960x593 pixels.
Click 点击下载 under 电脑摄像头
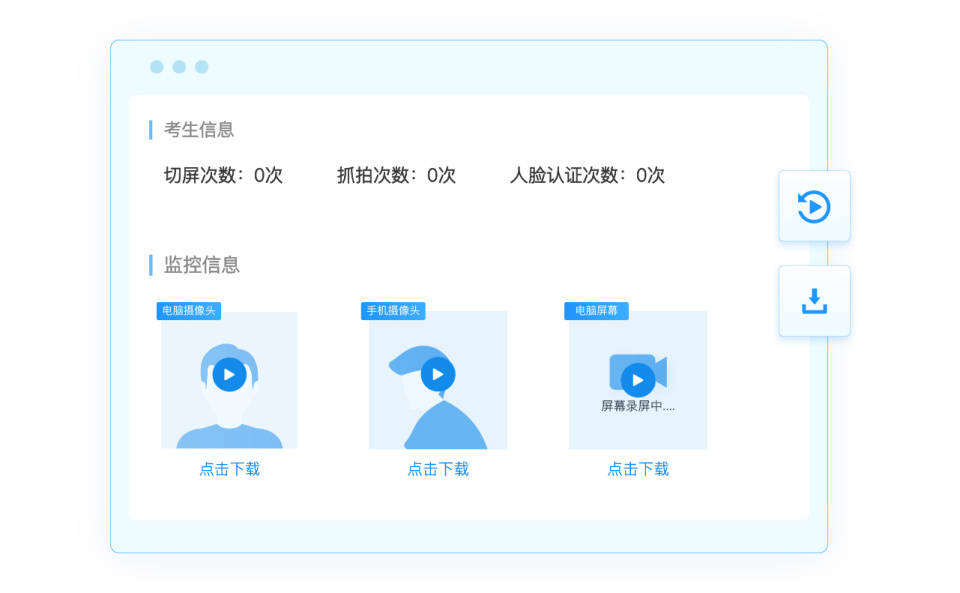coord(230,469)
